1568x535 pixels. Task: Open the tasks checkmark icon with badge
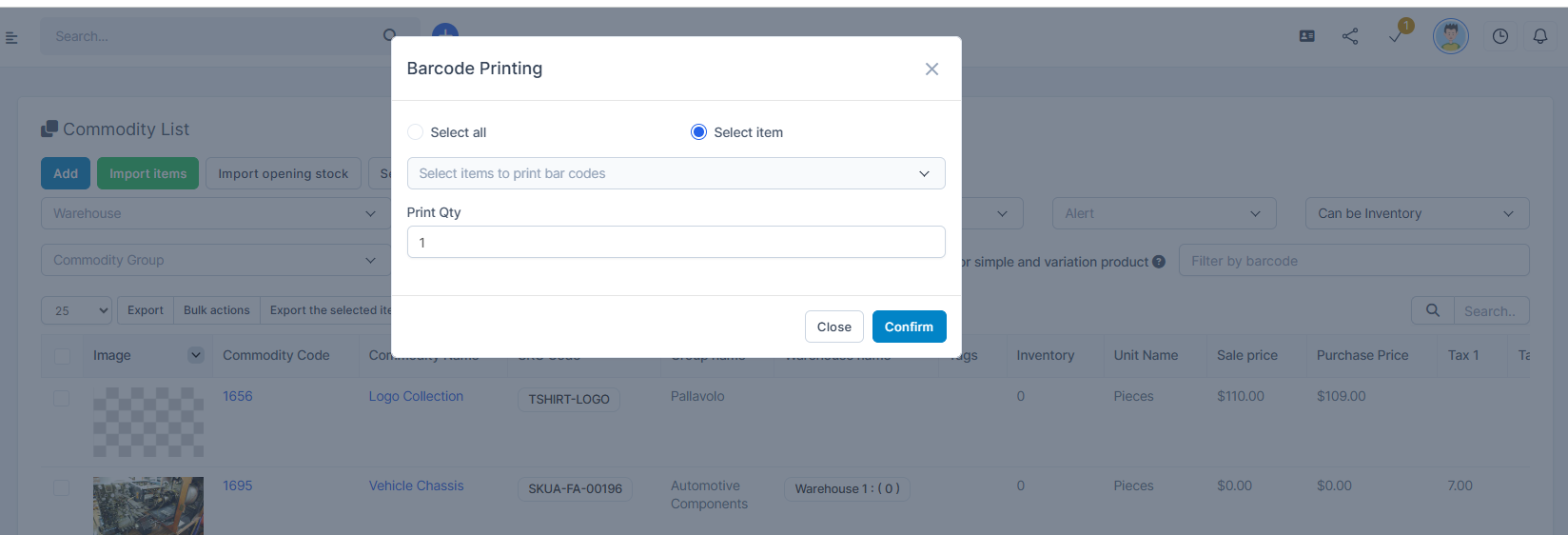tap(1396, 36)
